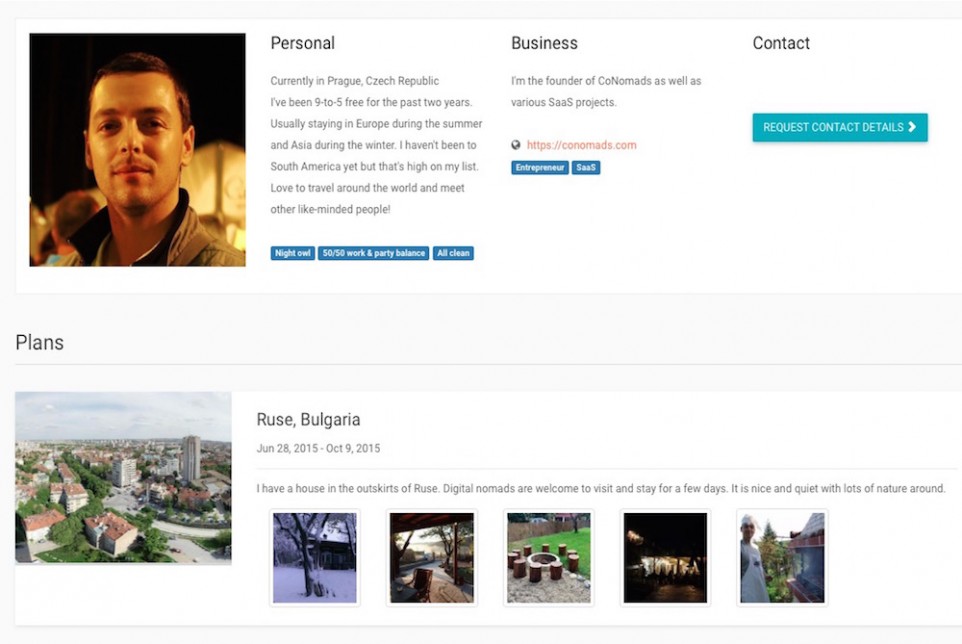Click the Plans section heading
This screenshot has height=644, width=962.
40,342
